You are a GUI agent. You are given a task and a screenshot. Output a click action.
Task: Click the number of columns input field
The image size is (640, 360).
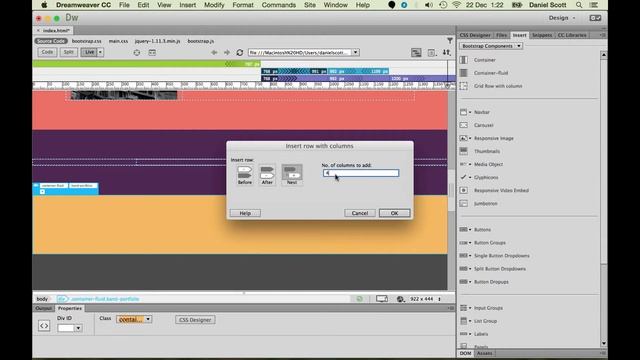(x=361, y=173)
